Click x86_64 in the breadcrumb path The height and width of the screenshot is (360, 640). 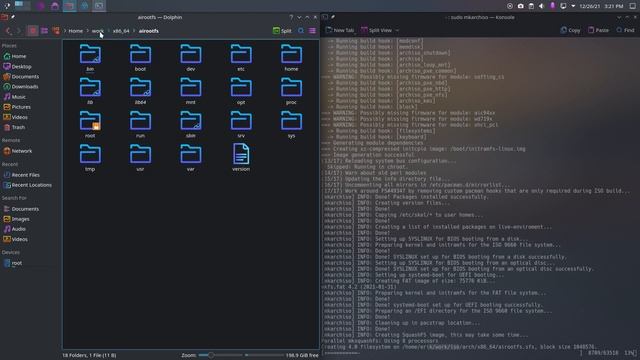click(121, 31)
